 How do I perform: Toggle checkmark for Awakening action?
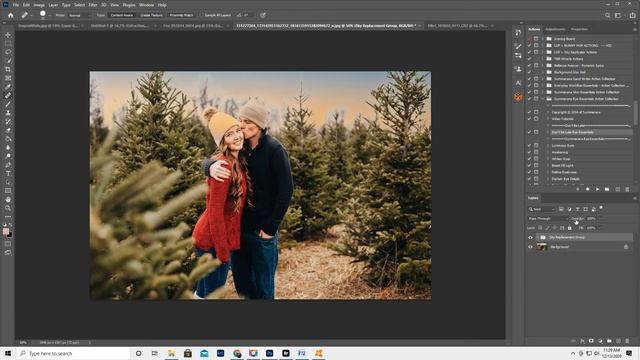pyautogui.click(x=529, y=152)
